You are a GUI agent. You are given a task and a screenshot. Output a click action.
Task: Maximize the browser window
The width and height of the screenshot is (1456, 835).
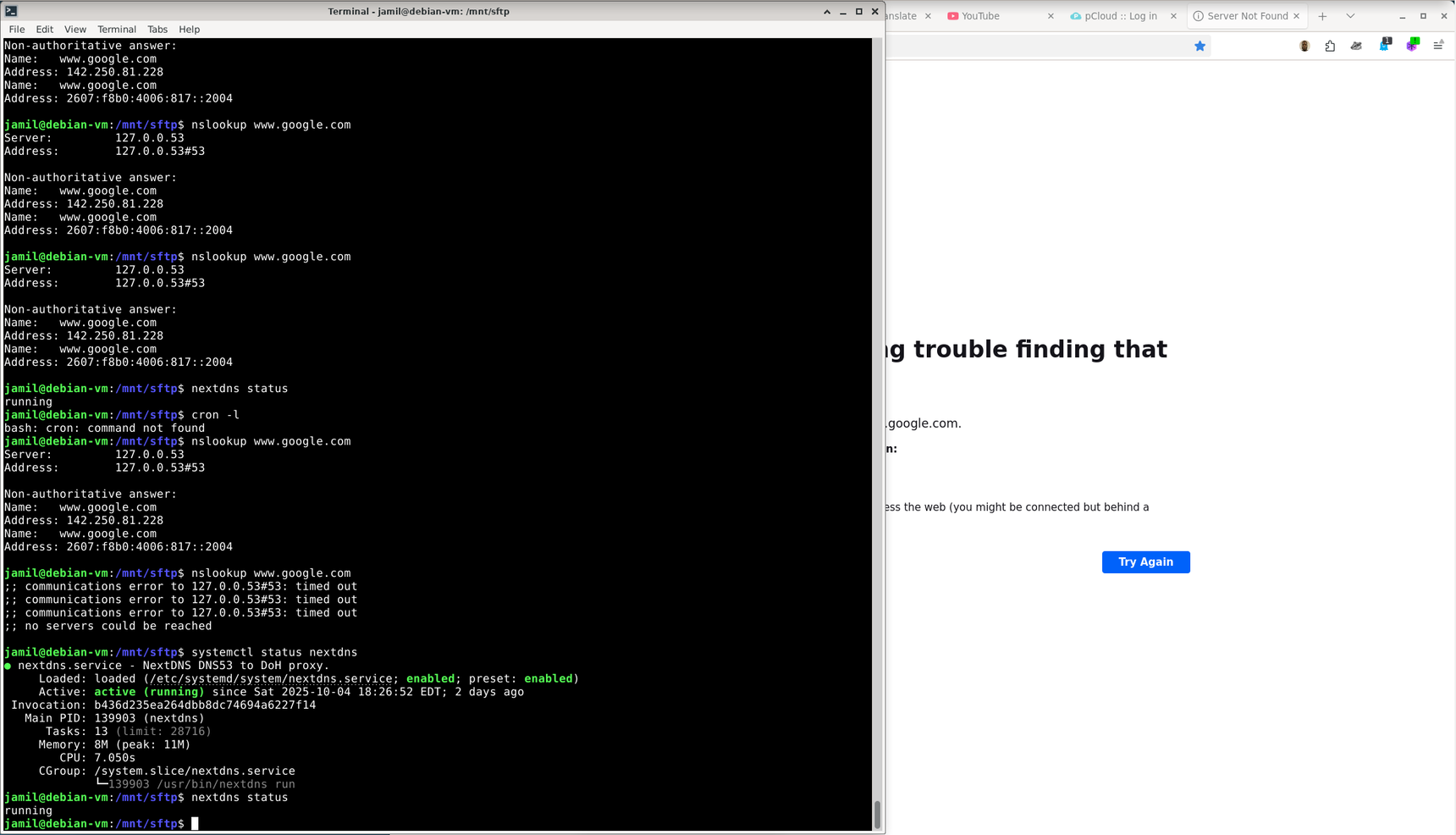tap(1424, 16)
